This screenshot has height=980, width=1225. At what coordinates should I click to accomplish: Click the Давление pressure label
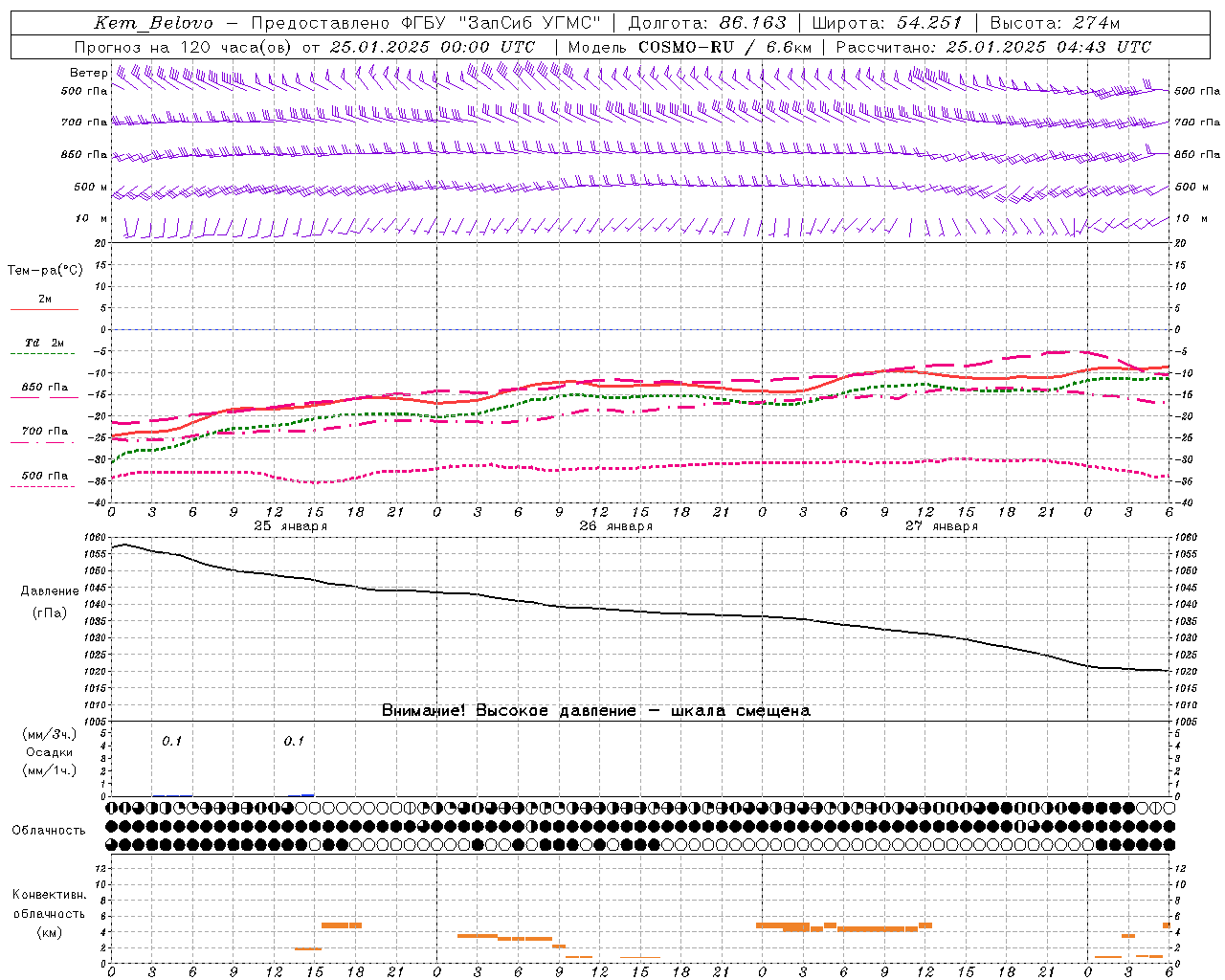[50, 591]
